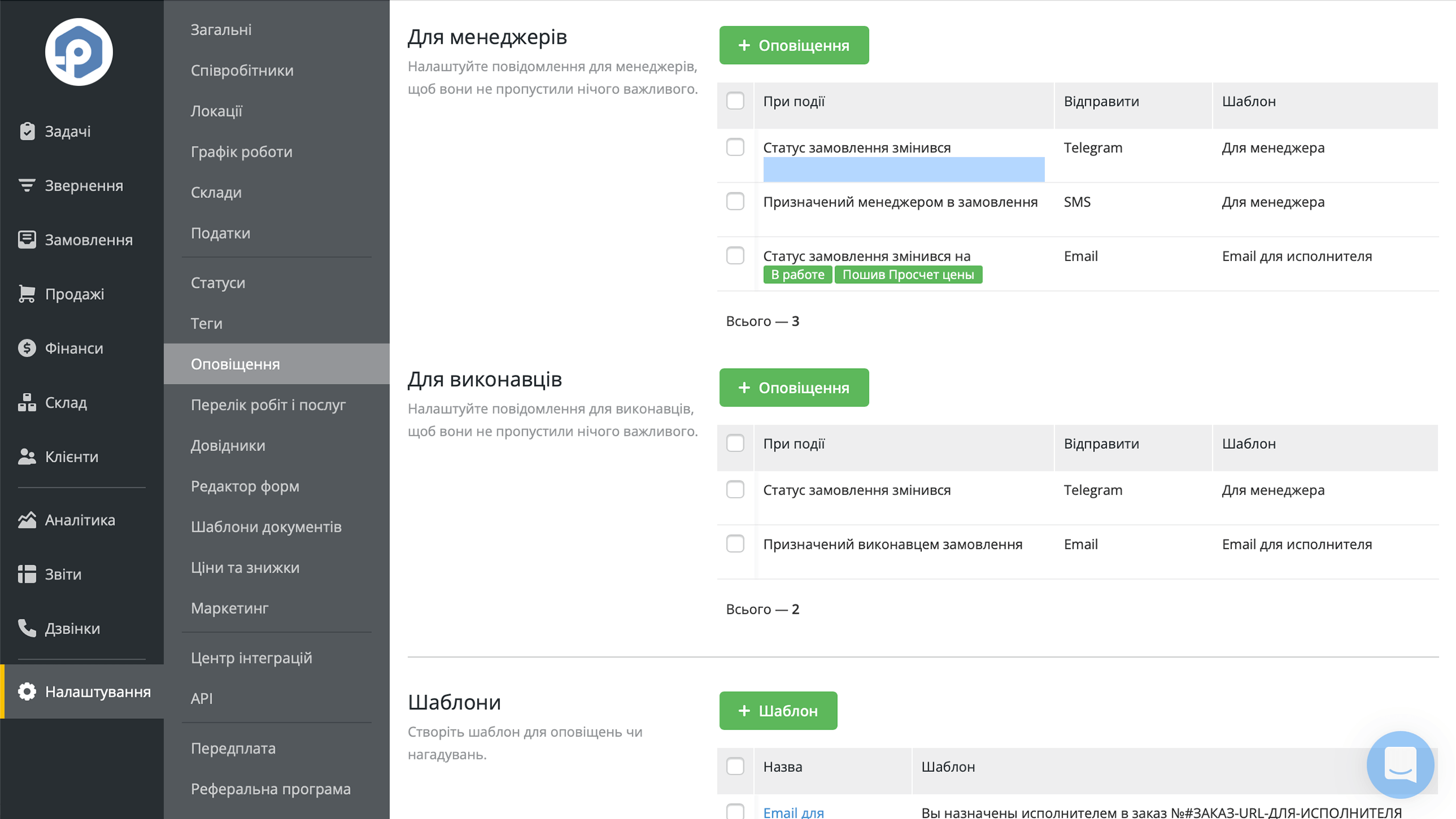Screen dimensions: 1456x819
Task: Click the Клієнти people icon
Action: point(27,457)
